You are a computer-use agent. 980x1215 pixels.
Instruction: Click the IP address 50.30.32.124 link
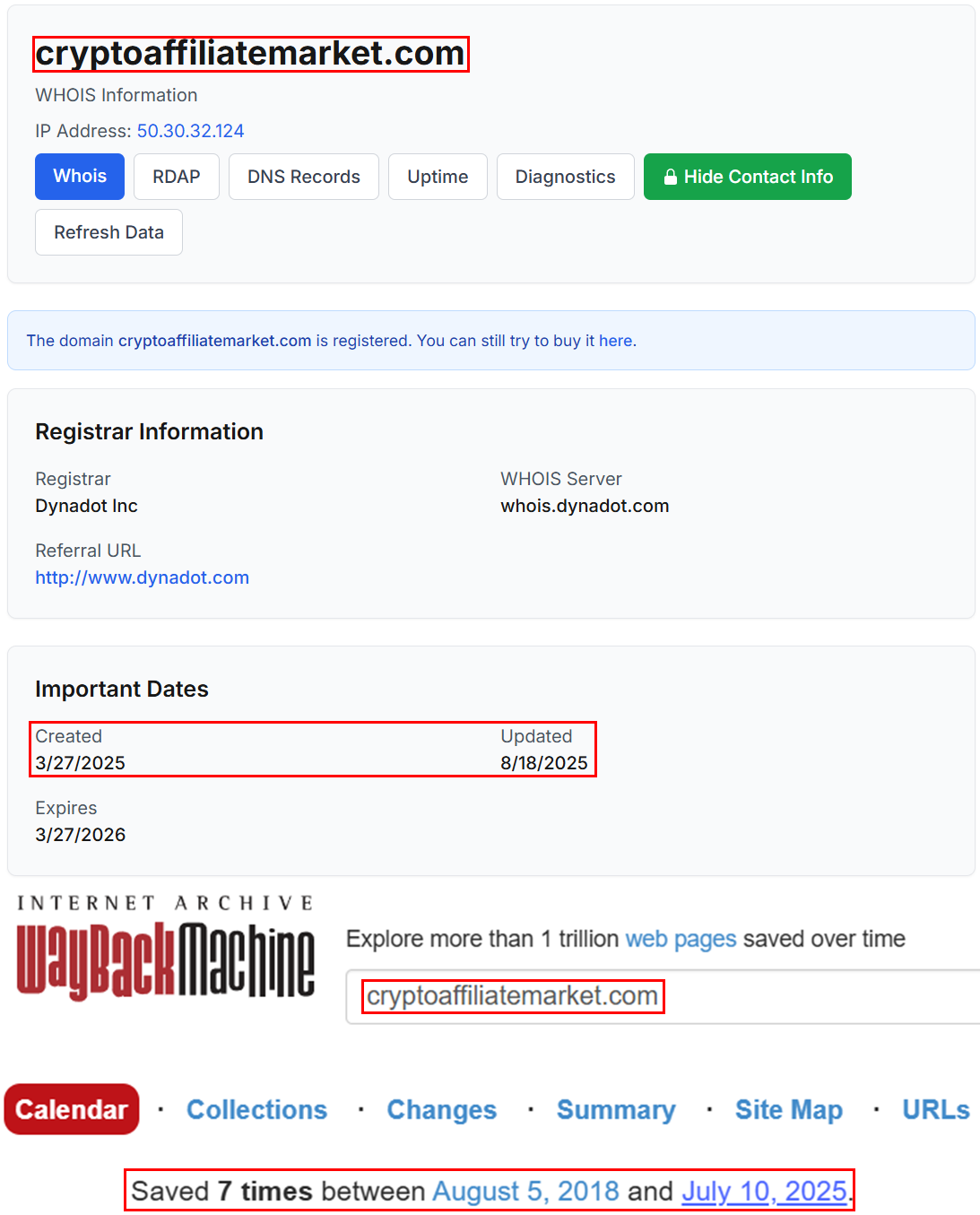191,131
